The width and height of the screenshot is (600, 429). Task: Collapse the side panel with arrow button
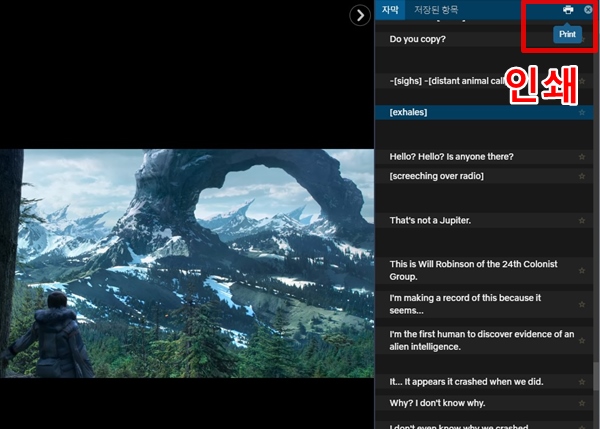[360, 15]
